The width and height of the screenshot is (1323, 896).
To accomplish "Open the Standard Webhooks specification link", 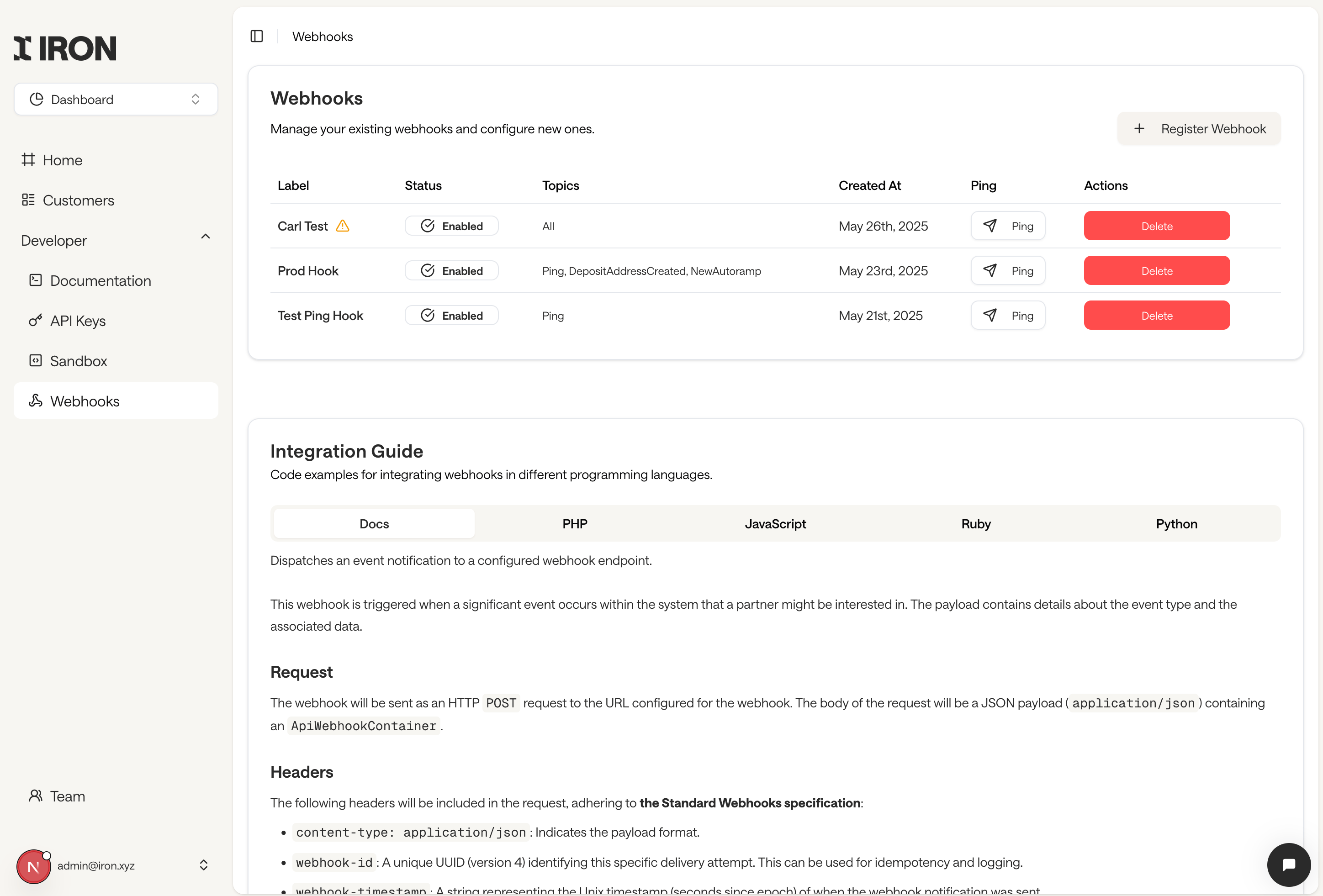I will coord(750,803).
